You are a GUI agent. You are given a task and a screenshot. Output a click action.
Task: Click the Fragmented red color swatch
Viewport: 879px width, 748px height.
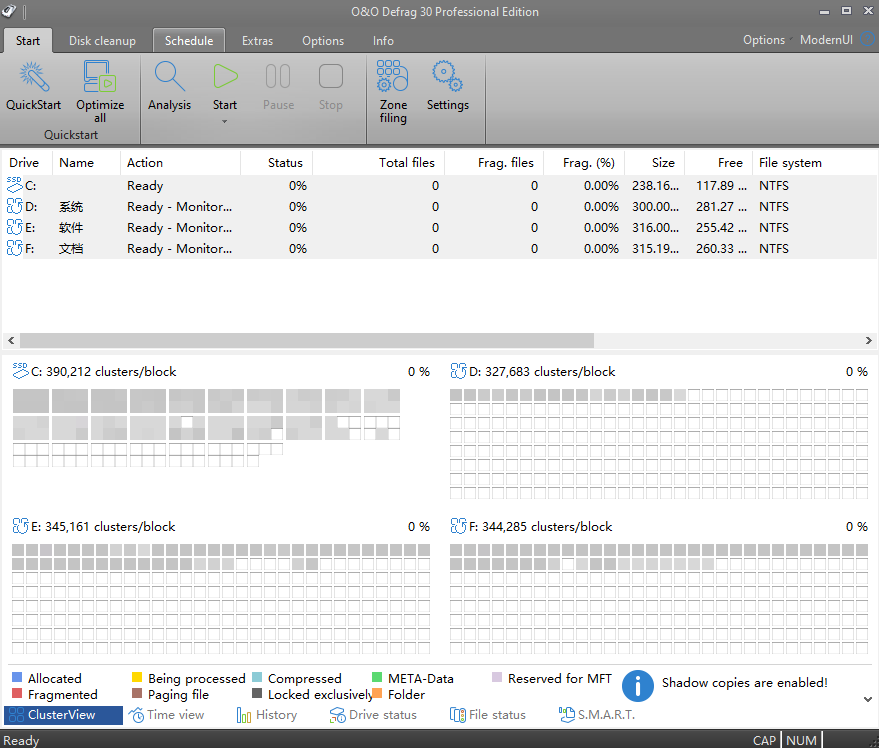coord(17,694)
